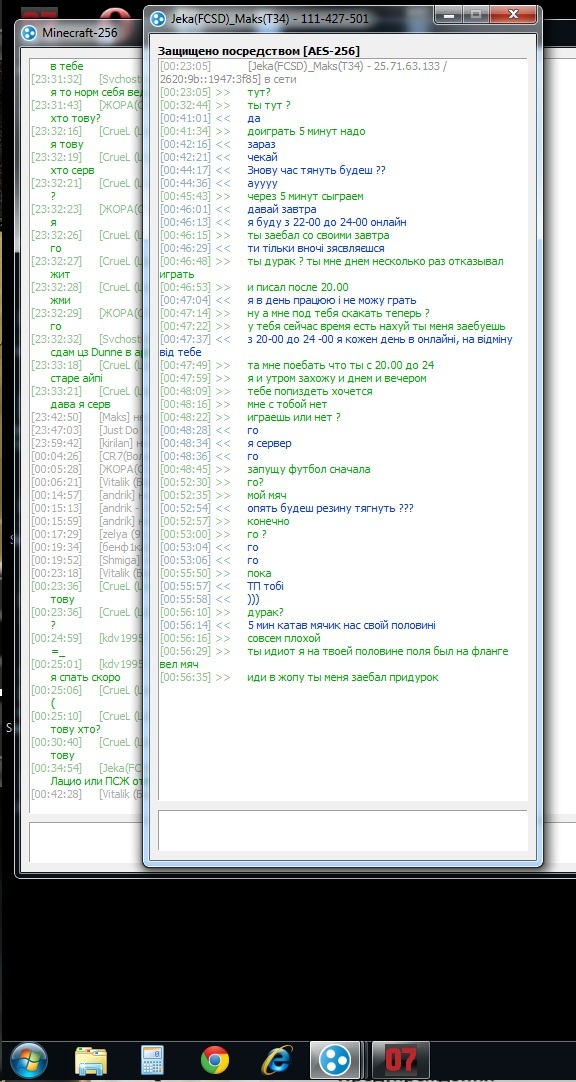
Task: Click the message 'мне с тобой нет'
Action: pyautogui.click(x=287, y=404)
